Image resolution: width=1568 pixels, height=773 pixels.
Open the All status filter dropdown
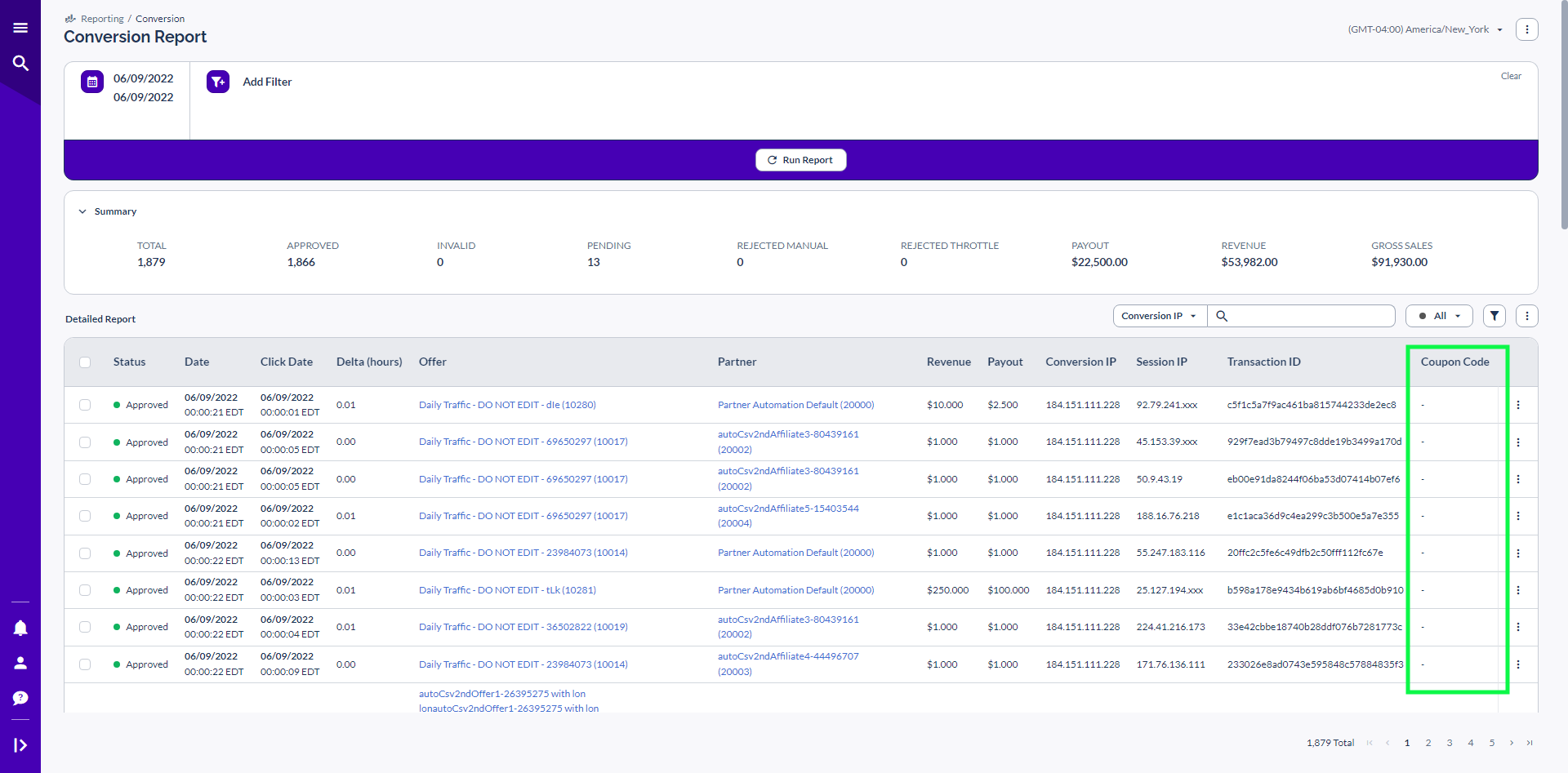[1439, 316]
